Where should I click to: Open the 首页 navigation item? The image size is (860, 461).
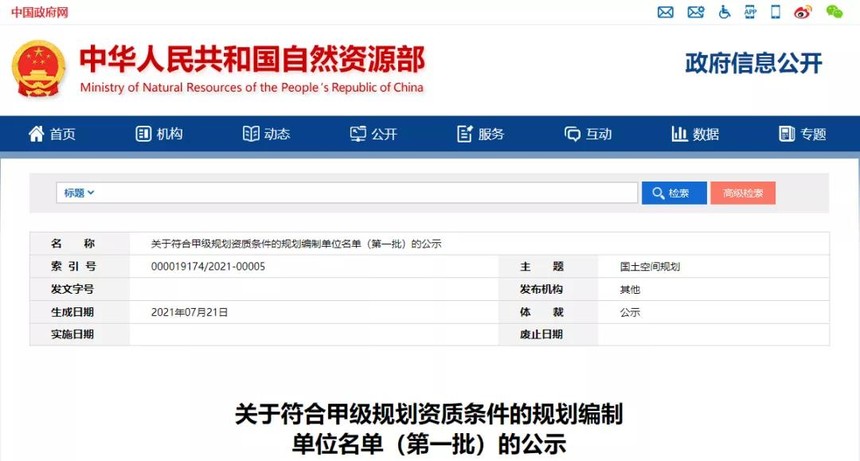(52, 134)
